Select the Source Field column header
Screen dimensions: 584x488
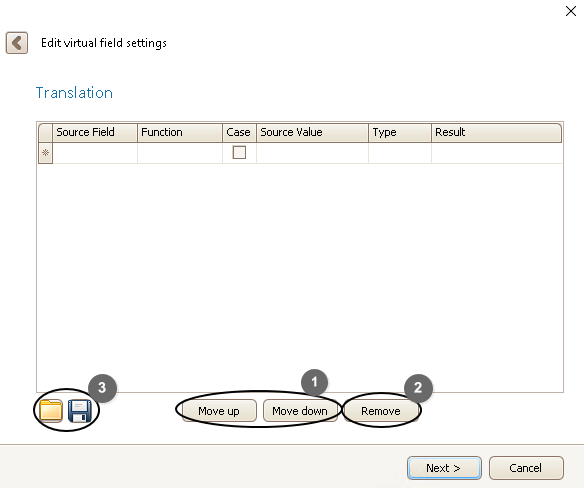coord(95,133)
